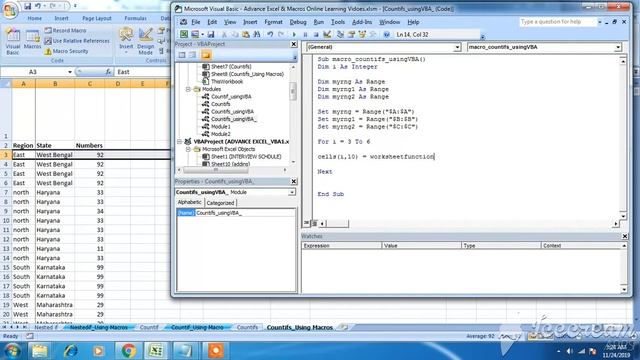Click View Object icon in Project pane

pyautogui.click(x=193, y=55)
